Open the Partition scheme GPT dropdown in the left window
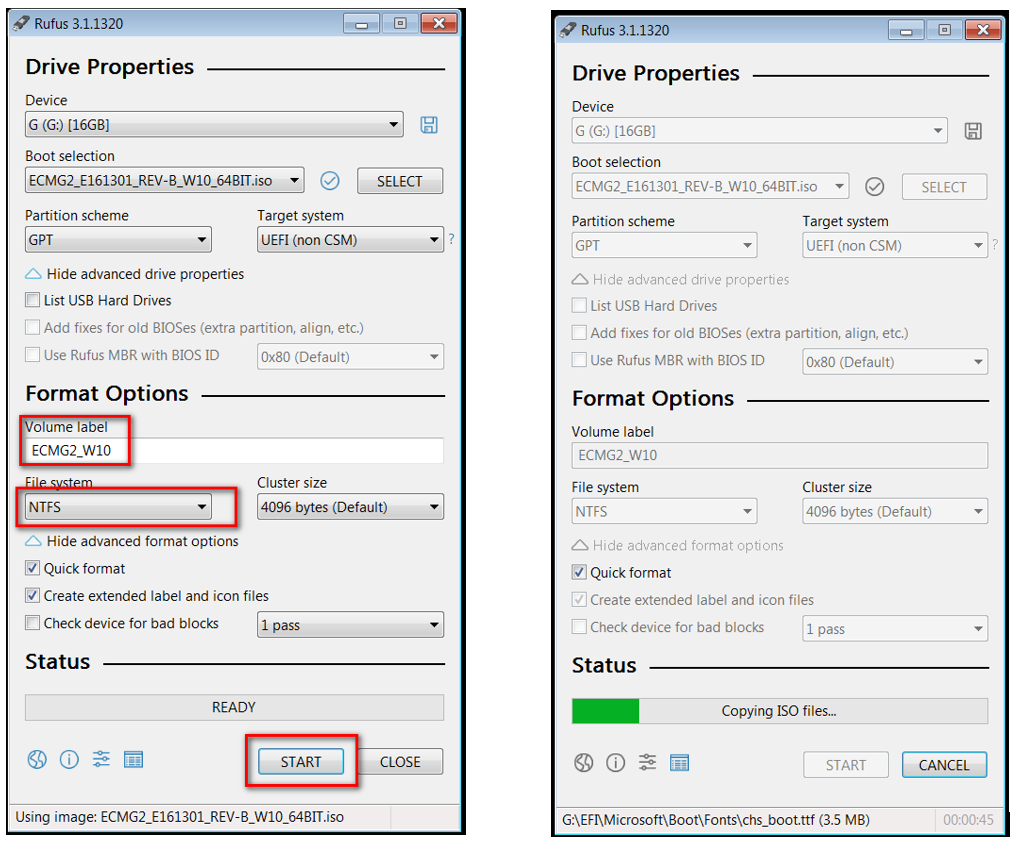1015x842 pixels. [x=118, y=240]
